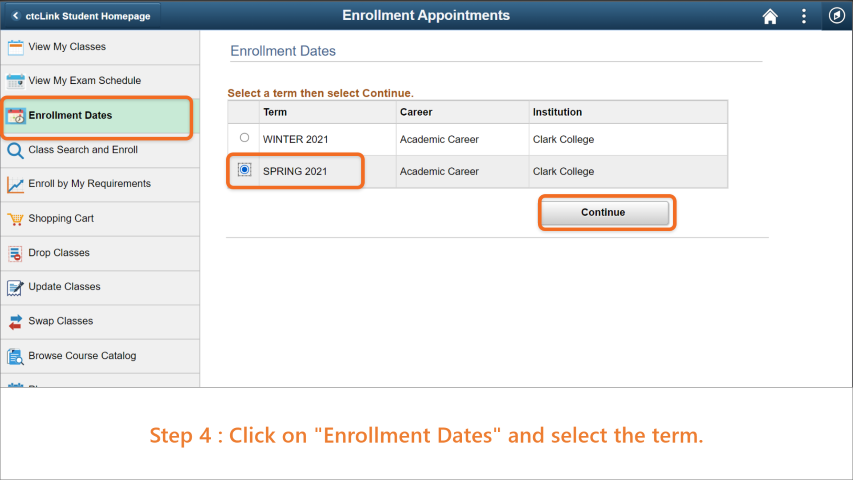Click the Swap Classes arrows icon
The height and width of the screenshot is (480, 853).
tap(15, 322)
